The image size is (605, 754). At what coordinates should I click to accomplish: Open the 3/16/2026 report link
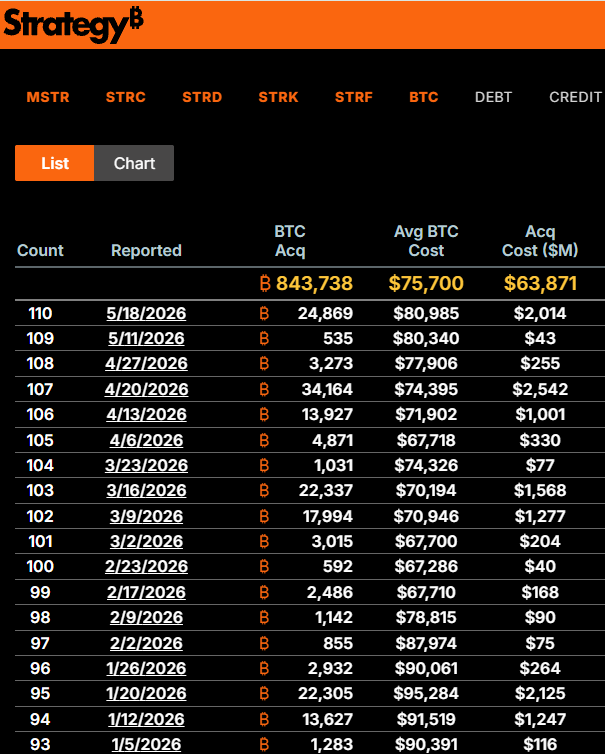[146, 490]
